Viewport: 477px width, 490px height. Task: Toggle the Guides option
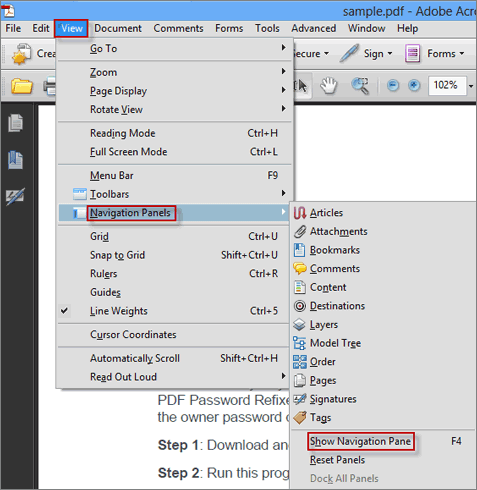coord(173,292)
